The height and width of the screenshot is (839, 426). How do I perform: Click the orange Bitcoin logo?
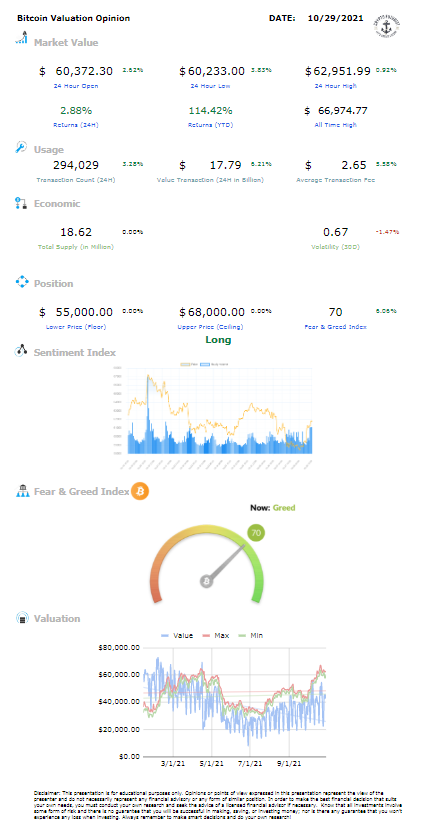(x=140, y=491)
